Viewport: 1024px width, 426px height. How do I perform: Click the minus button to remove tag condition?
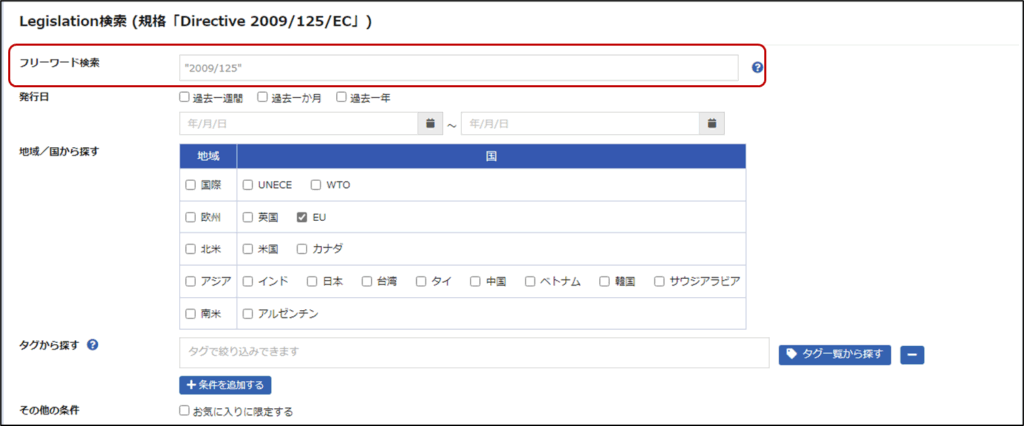(911, 353)
